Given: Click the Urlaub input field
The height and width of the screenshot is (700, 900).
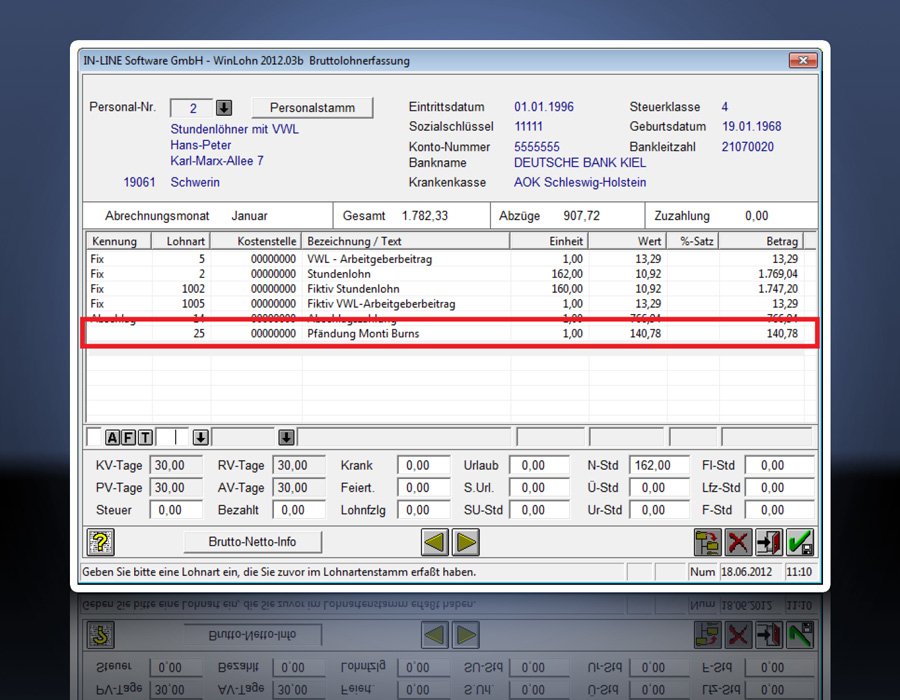Looking at the screenshot, I should pyautogui.click(x=538, y=465).
